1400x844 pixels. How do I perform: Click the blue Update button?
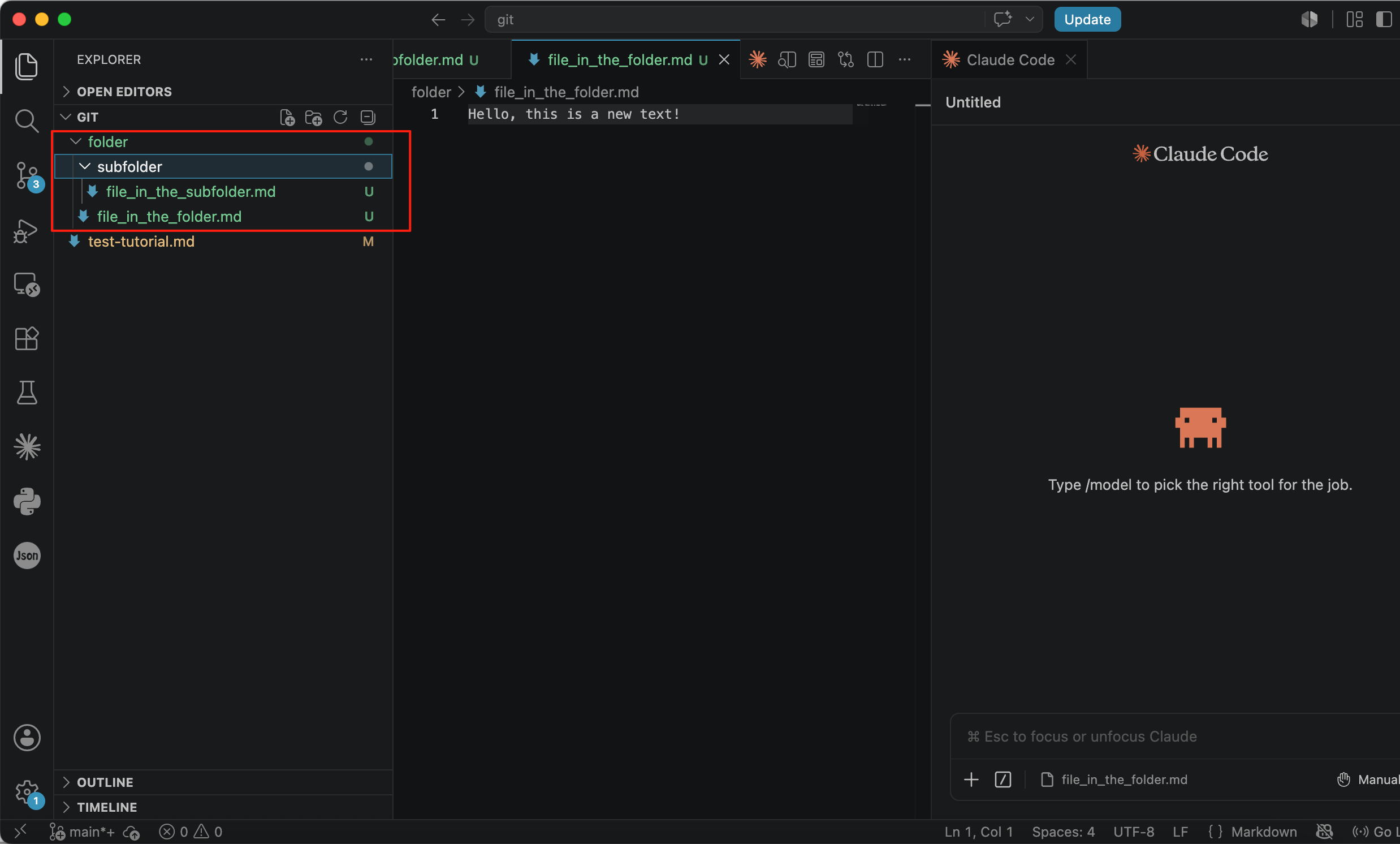1087,19
